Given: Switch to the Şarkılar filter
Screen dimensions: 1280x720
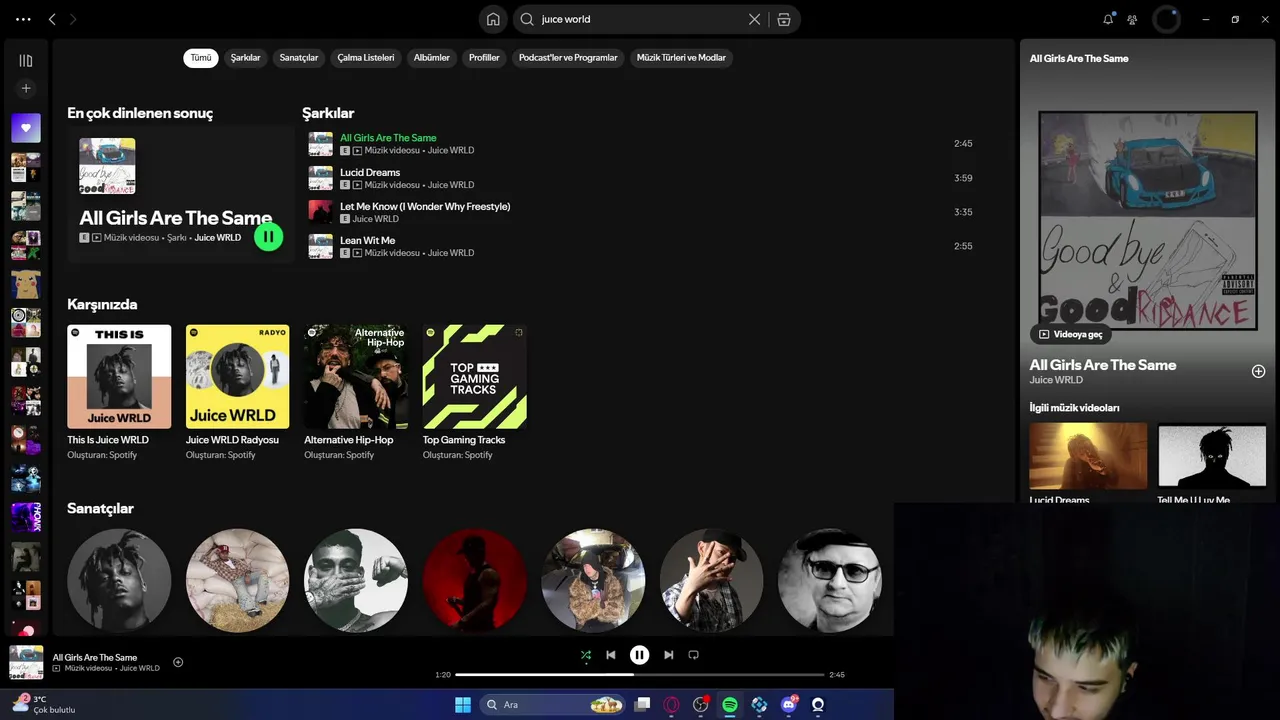Looking at the screenshot, I should [x=245, y=58].
